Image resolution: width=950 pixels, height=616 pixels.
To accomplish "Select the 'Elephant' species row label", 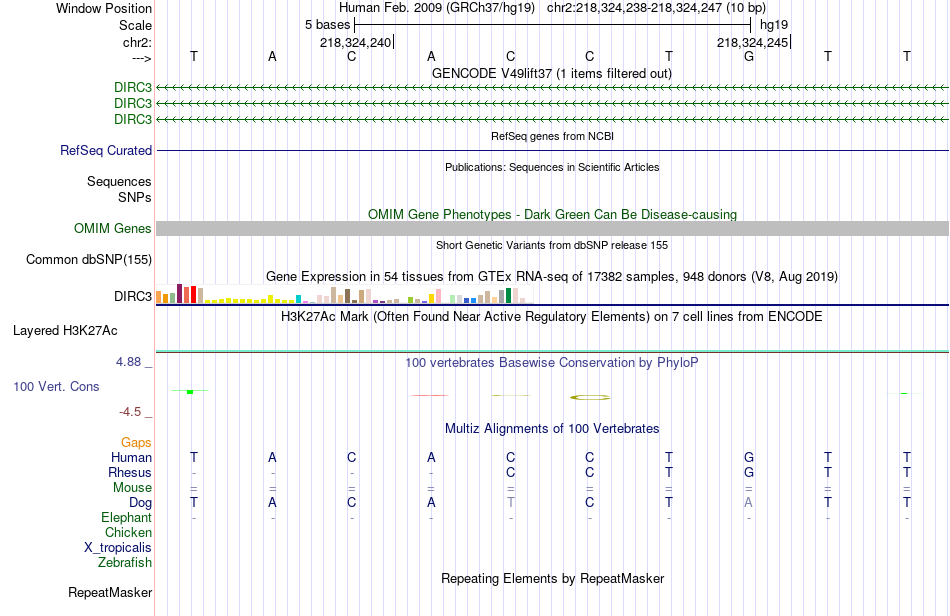I will point(127,517).
